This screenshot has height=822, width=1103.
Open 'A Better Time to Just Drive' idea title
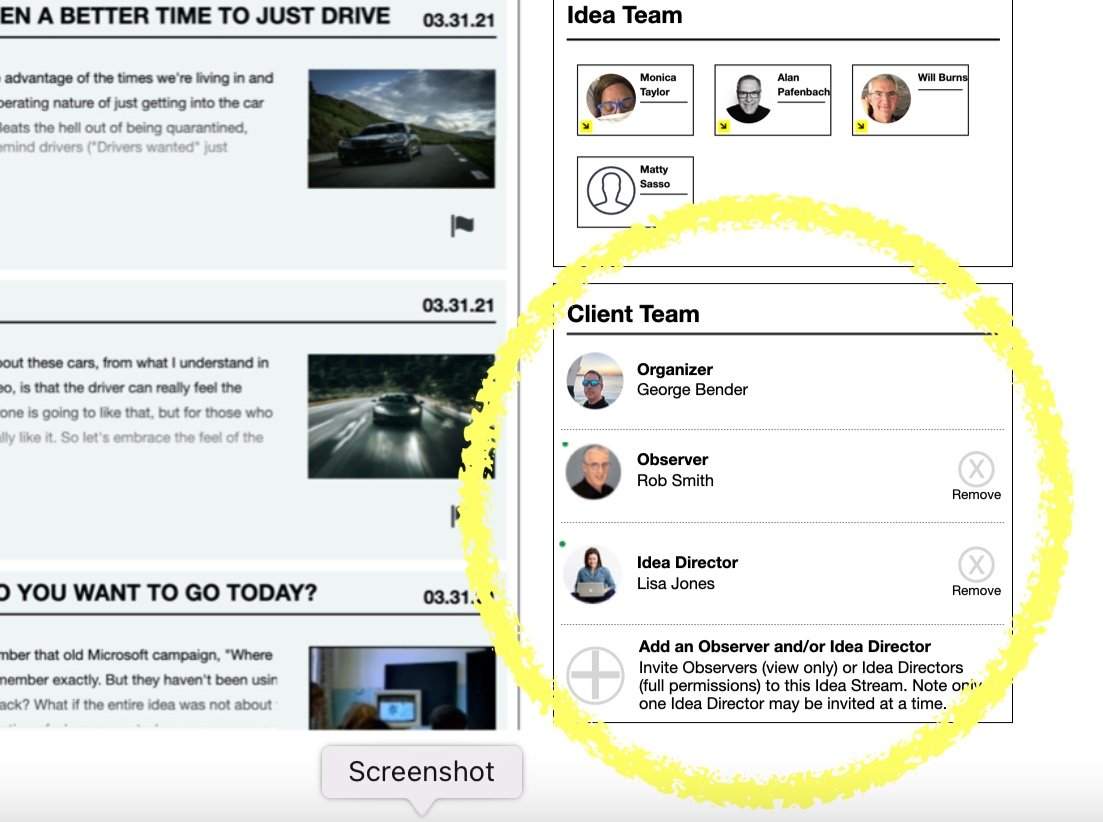(195, 16)
